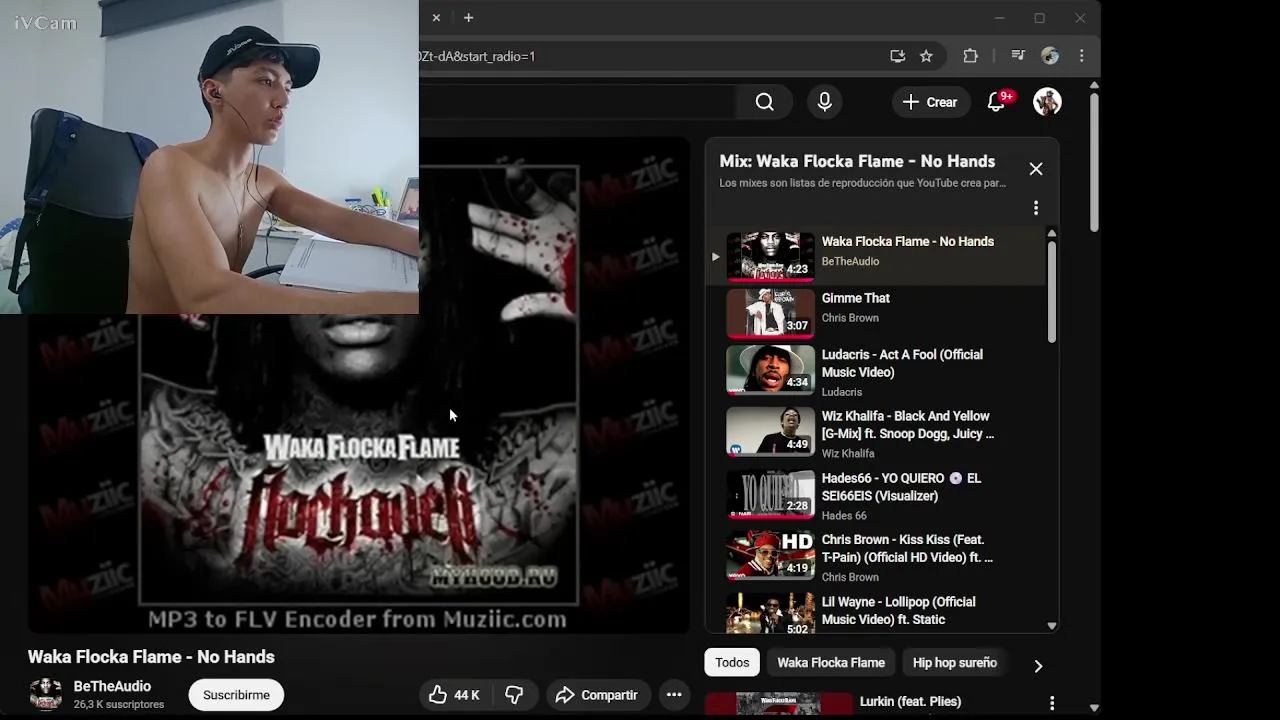Screen dimensions: 1280x720
Task: Click the 26,3 K suscriptores text
Action: tap(119, 705)
